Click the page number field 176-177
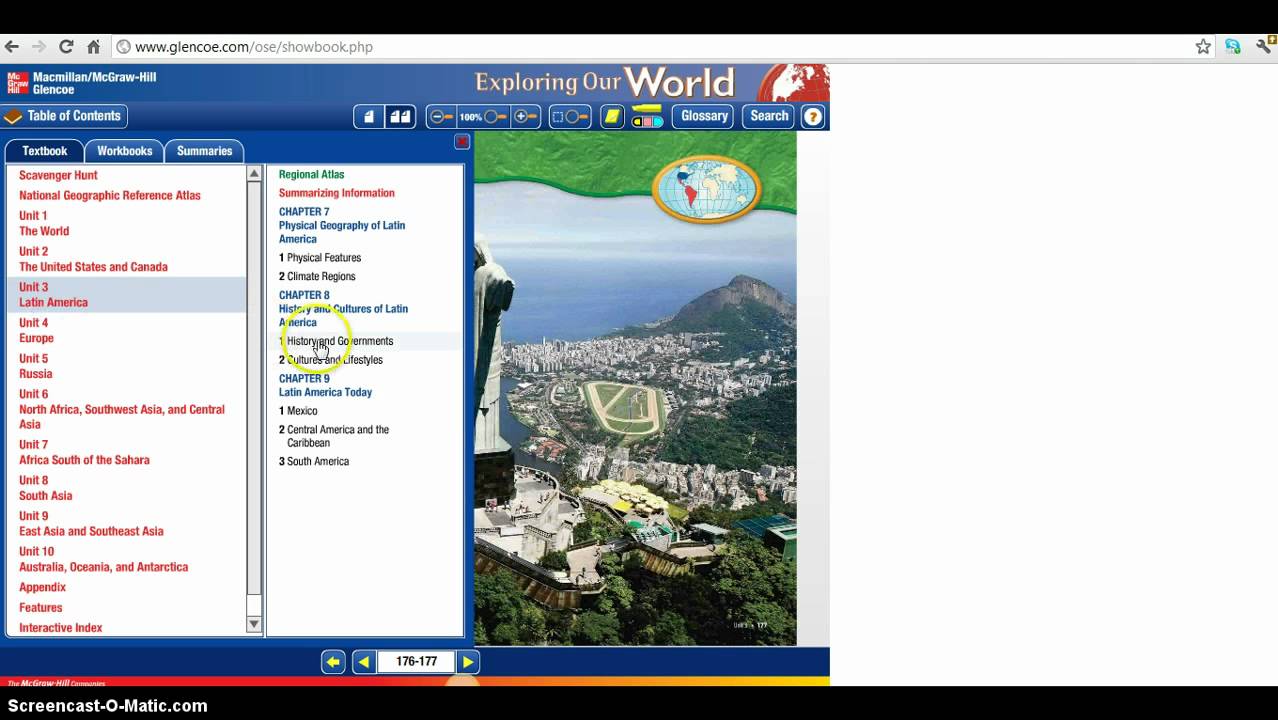Image resolution: width=1278 pixels, height=720 pixels. 416,661
